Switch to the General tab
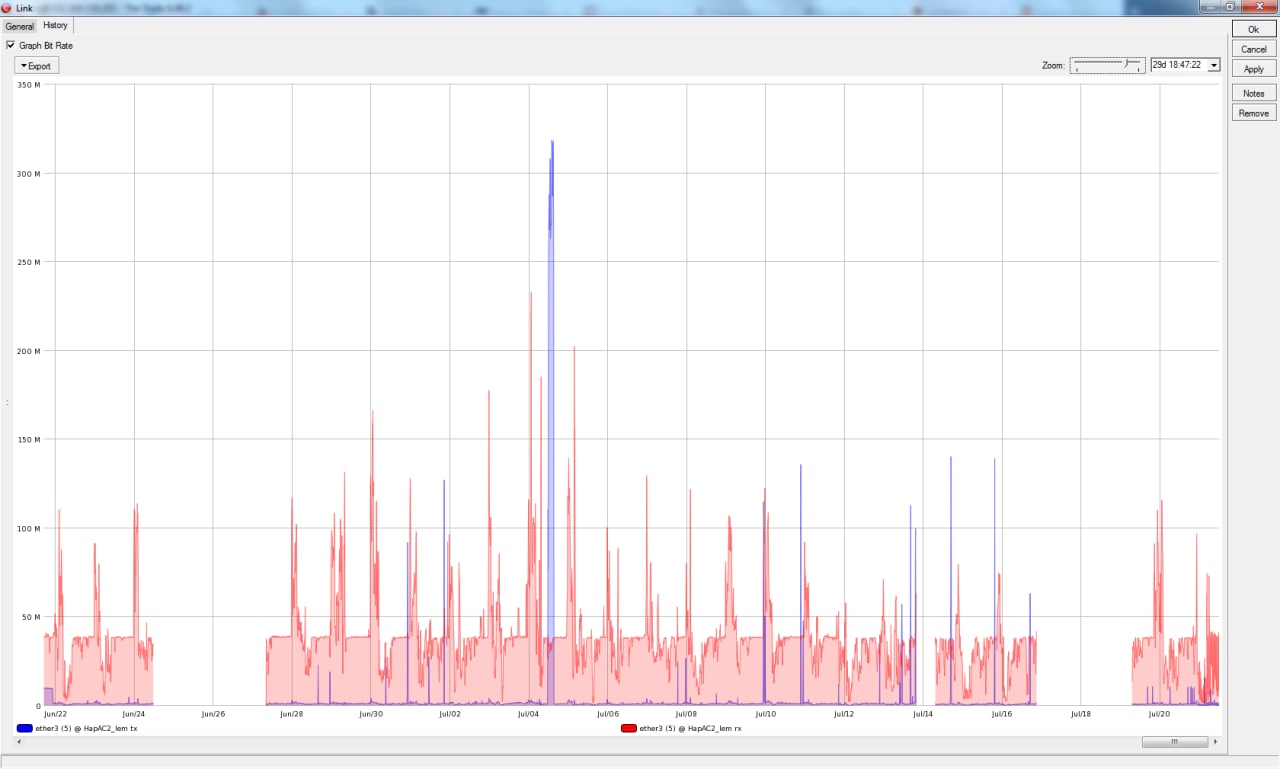This screenshot has width=1280, height=769. pos(20,26)
